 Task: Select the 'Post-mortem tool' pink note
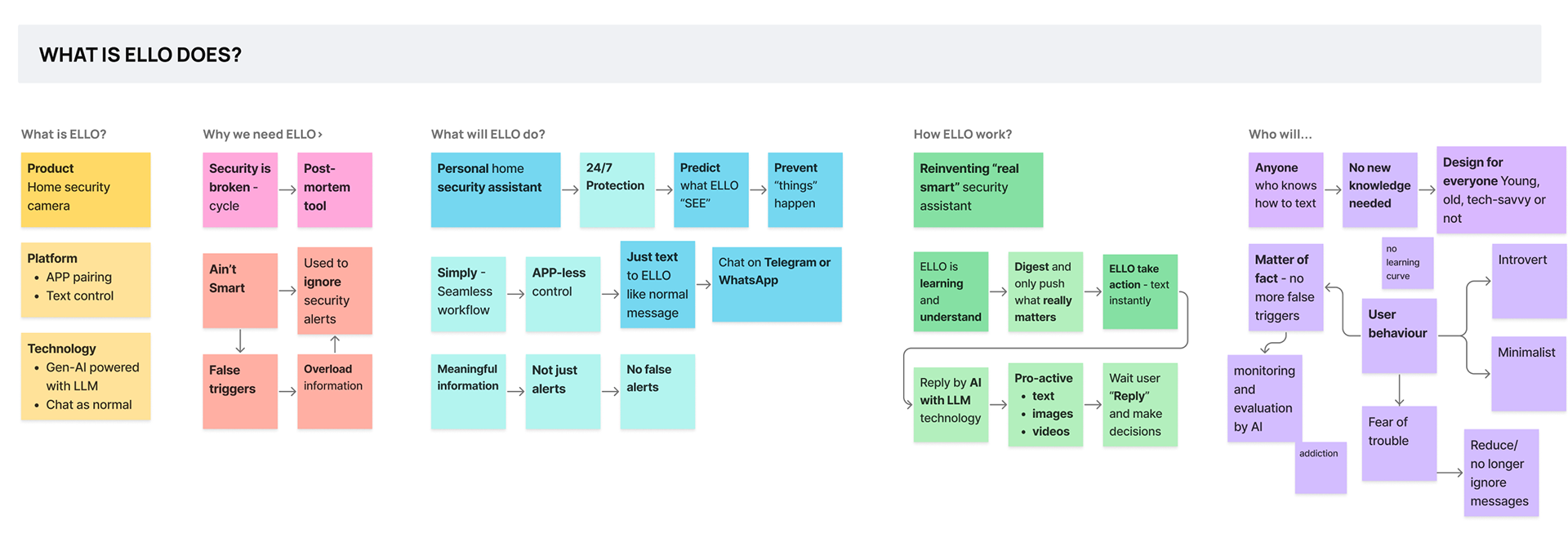335,189
